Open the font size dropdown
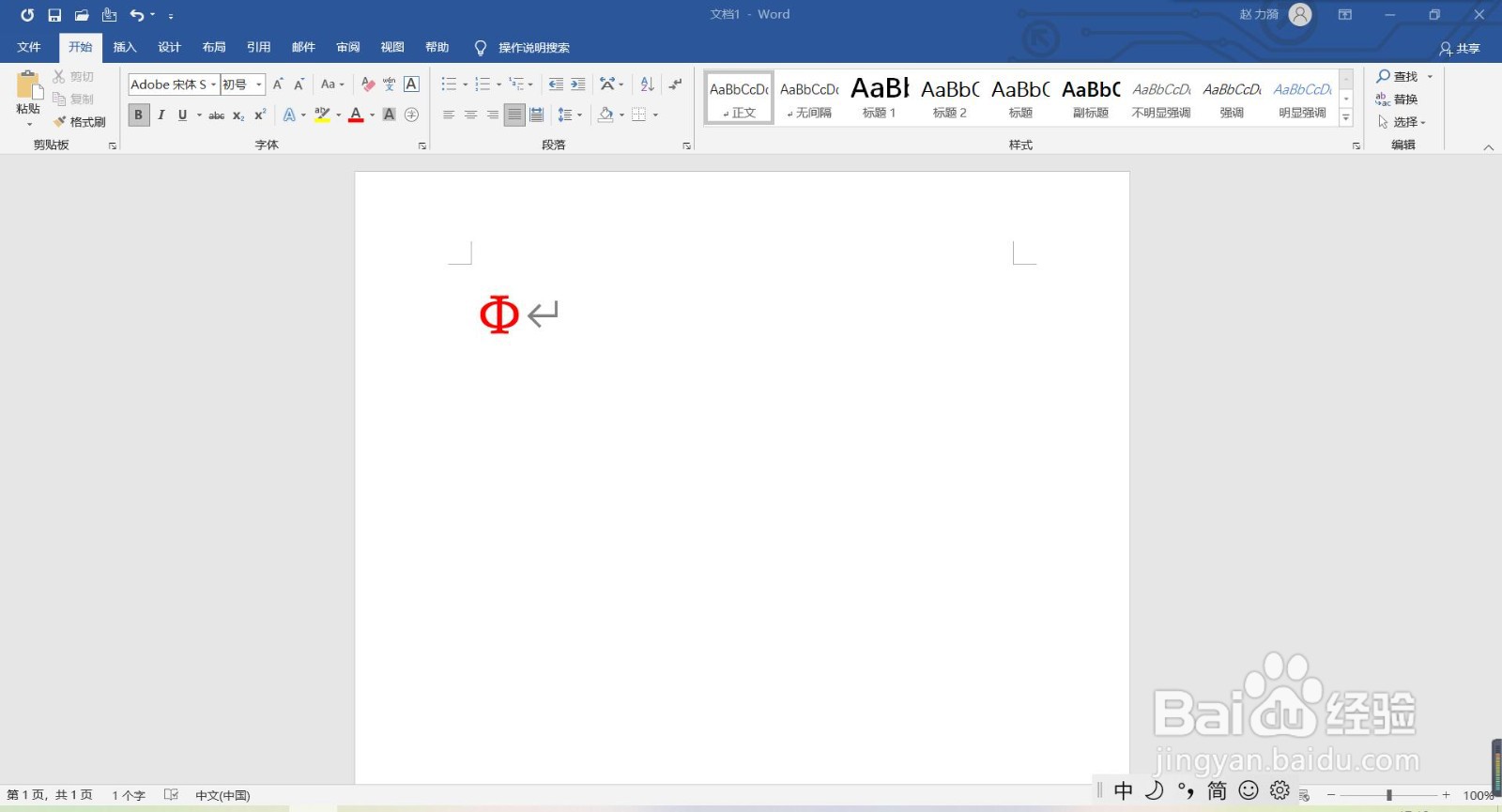 (259, 84)
